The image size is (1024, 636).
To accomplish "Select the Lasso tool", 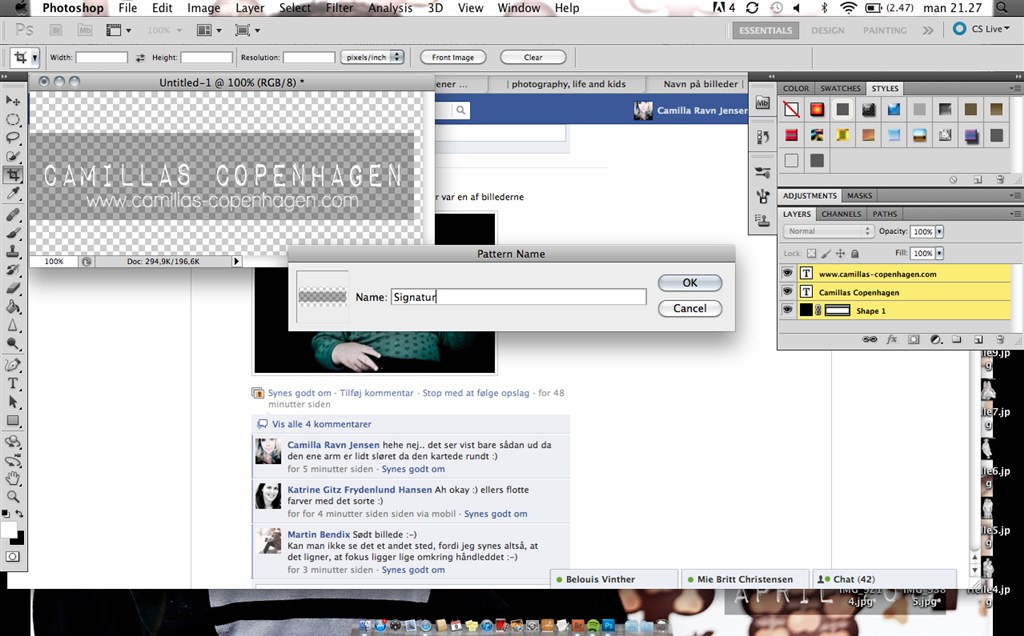I will (x=12, y=138).
